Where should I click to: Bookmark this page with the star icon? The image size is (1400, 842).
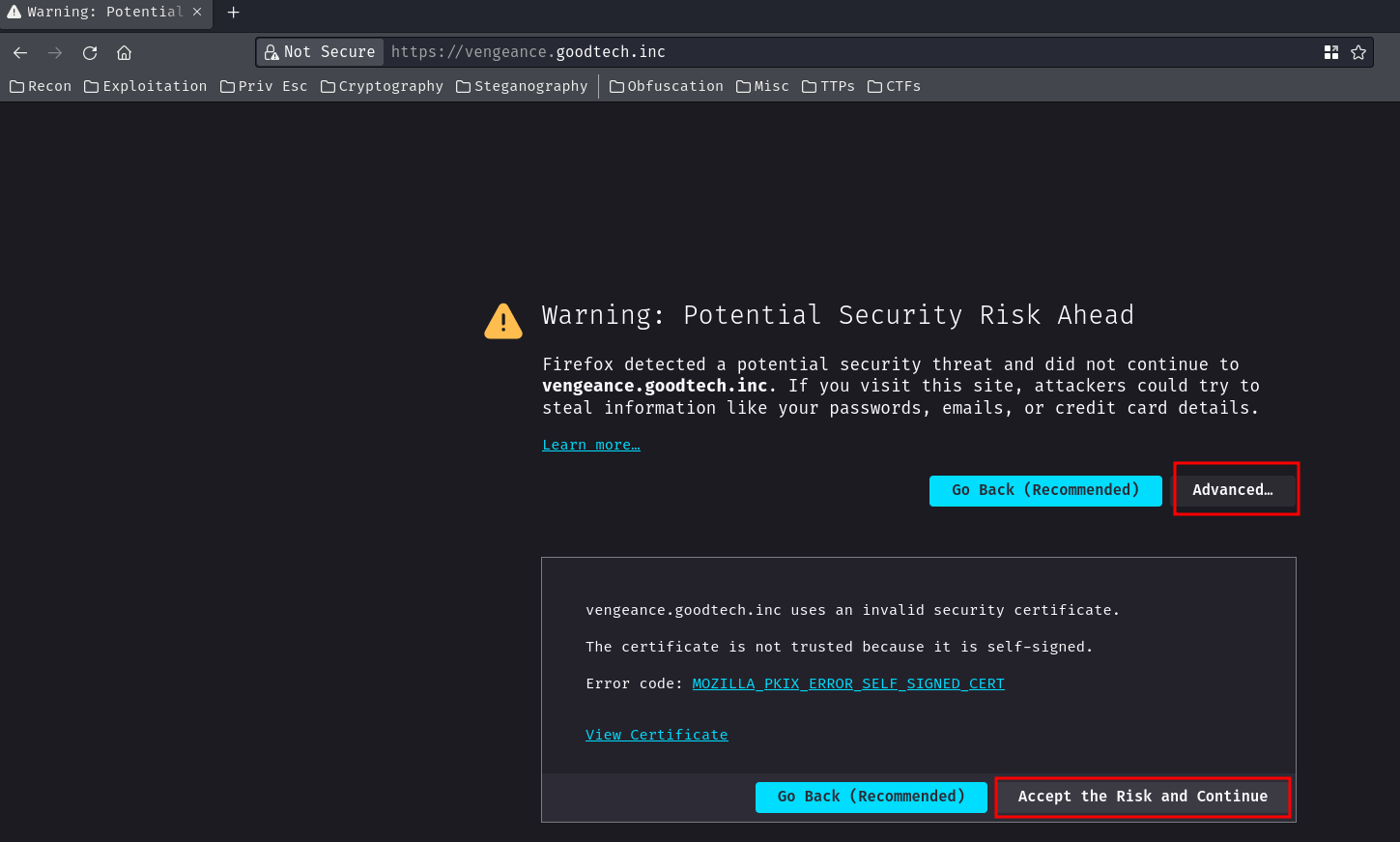click(1358, 52)
